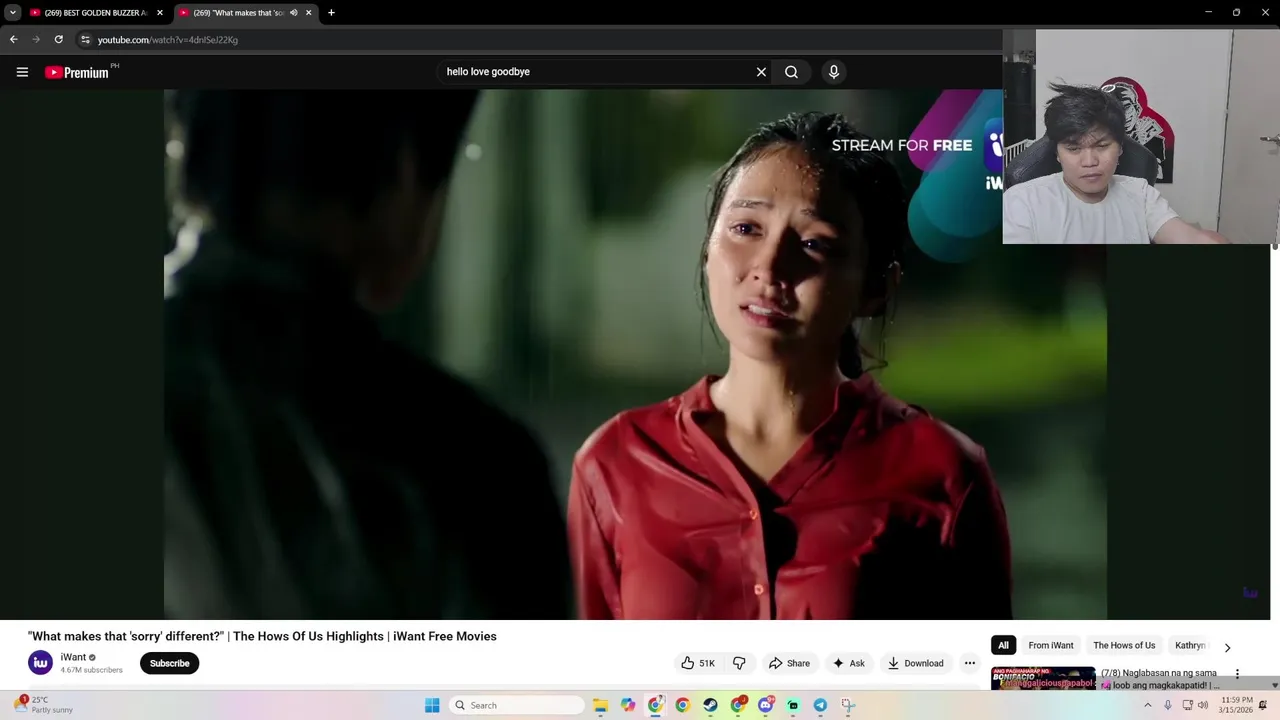The image size is (1280, 720).
Task: Share this video
Action: point(789,663)
